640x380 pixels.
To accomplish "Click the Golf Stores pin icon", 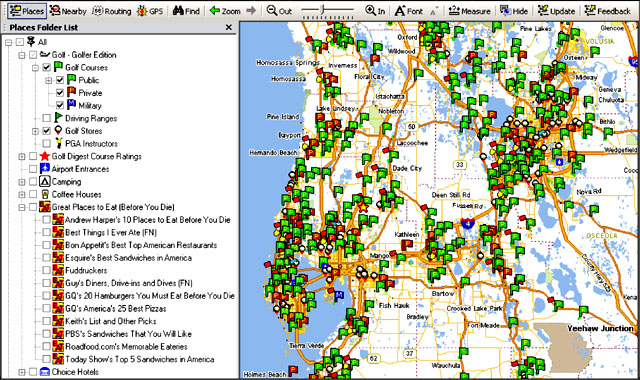I will pos(58,130).
